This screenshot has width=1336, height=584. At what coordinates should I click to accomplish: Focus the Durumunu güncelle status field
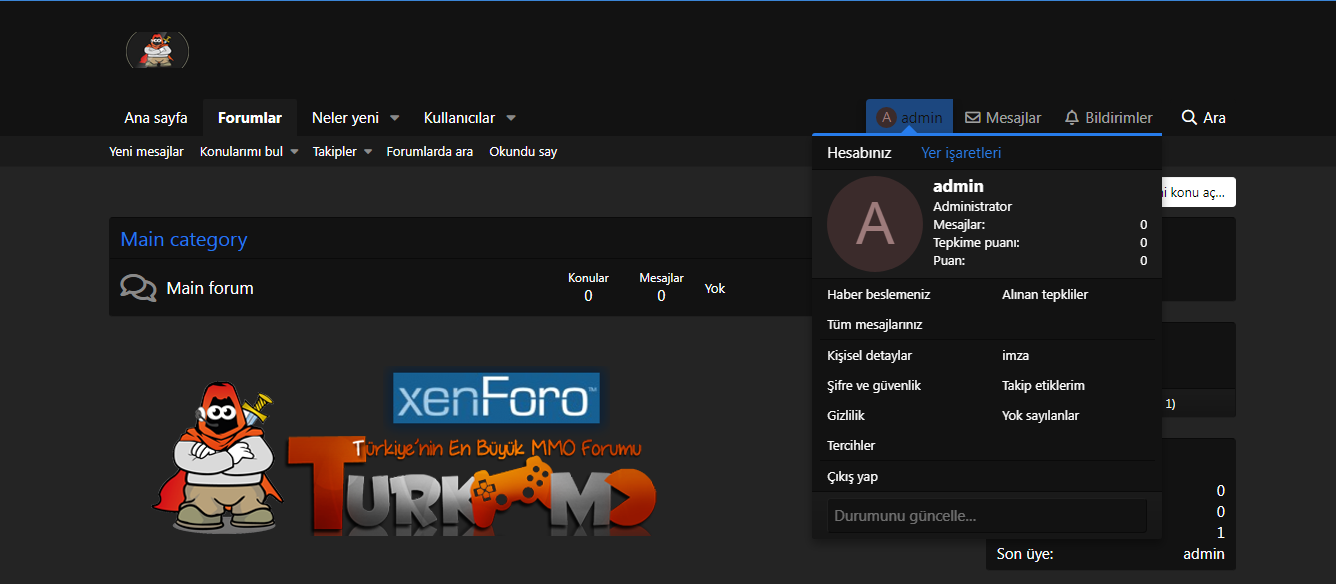987,516
